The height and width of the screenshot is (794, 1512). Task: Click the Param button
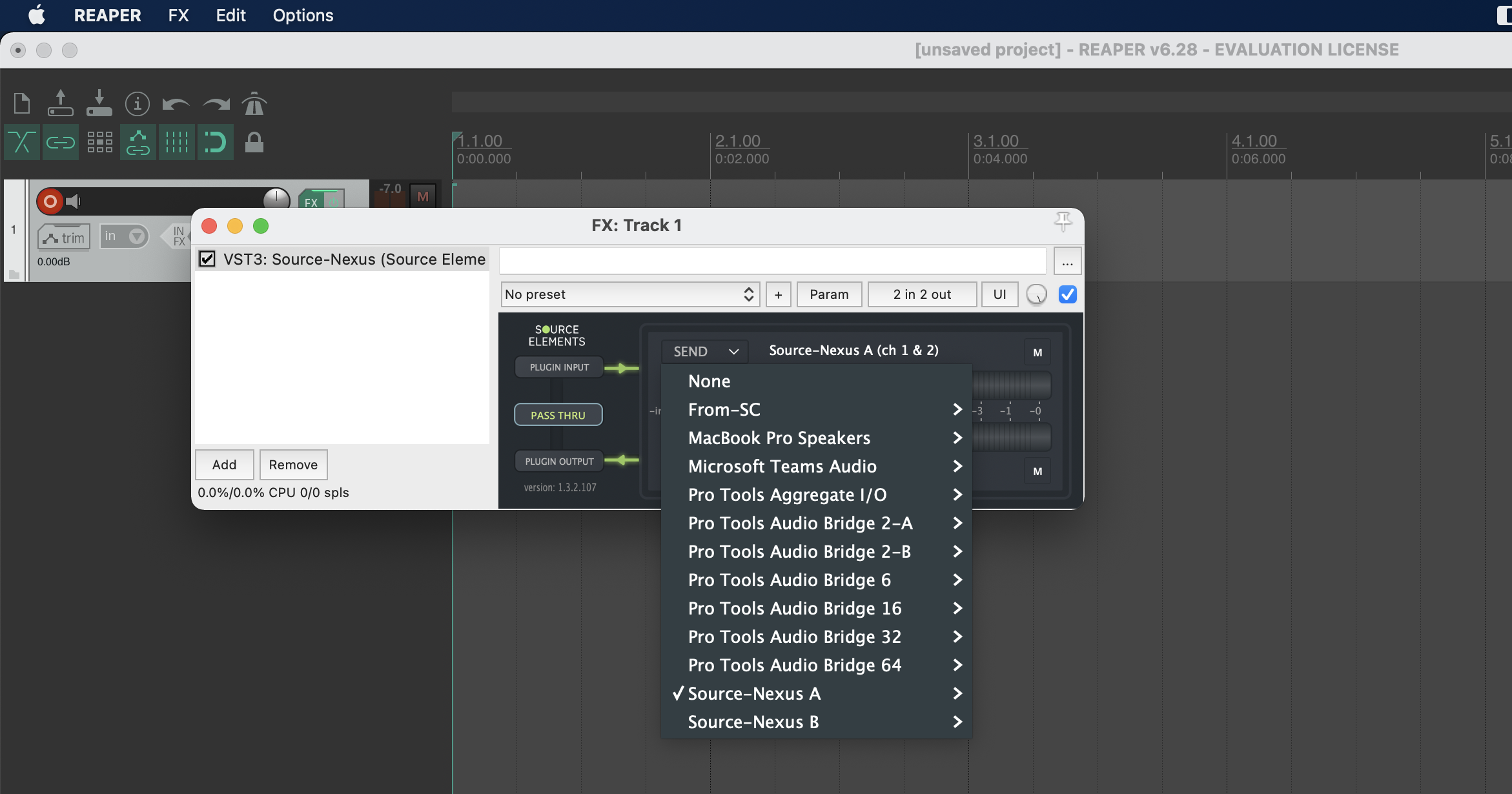click(829, 294)
